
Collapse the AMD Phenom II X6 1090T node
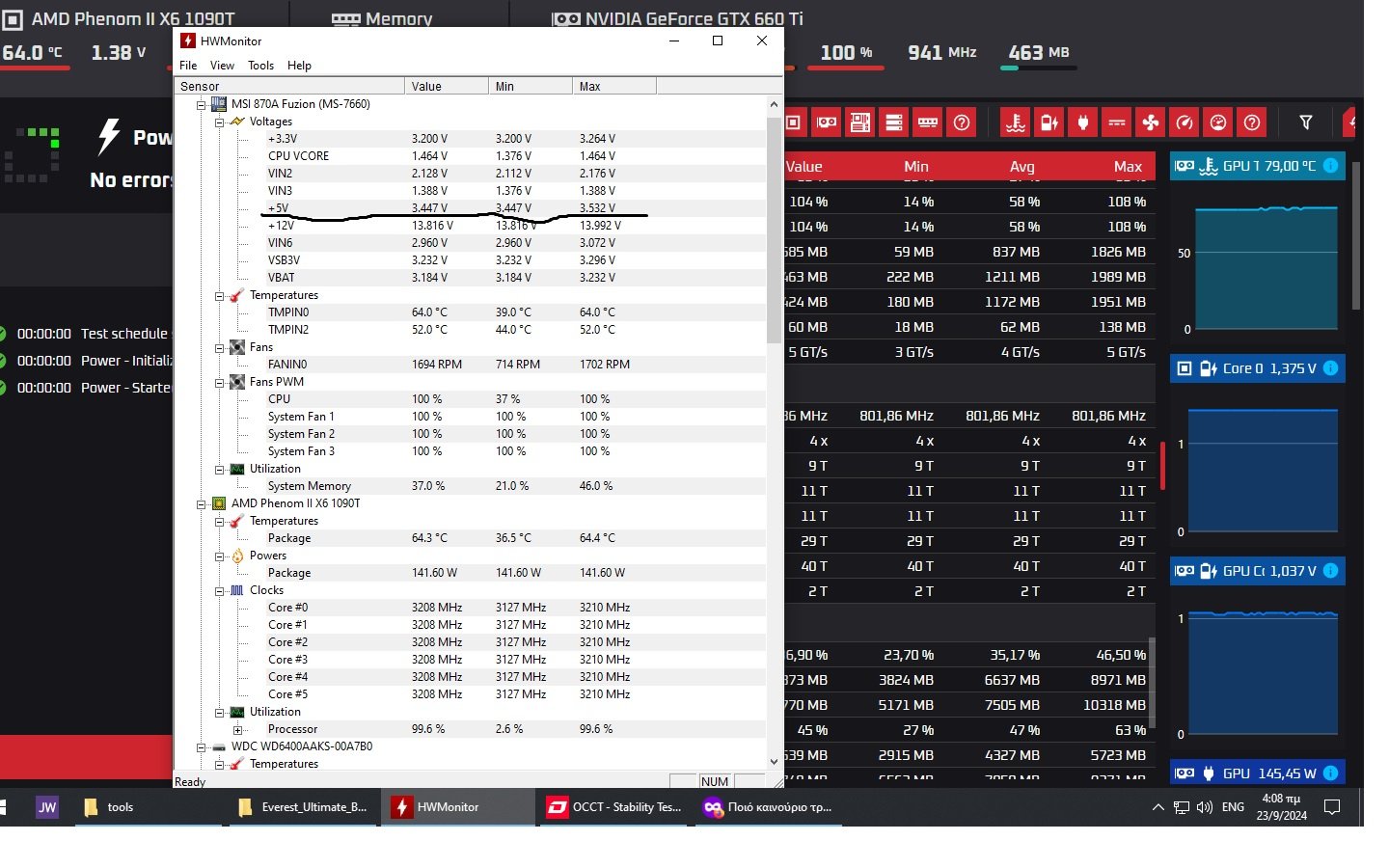pos(202,504)
